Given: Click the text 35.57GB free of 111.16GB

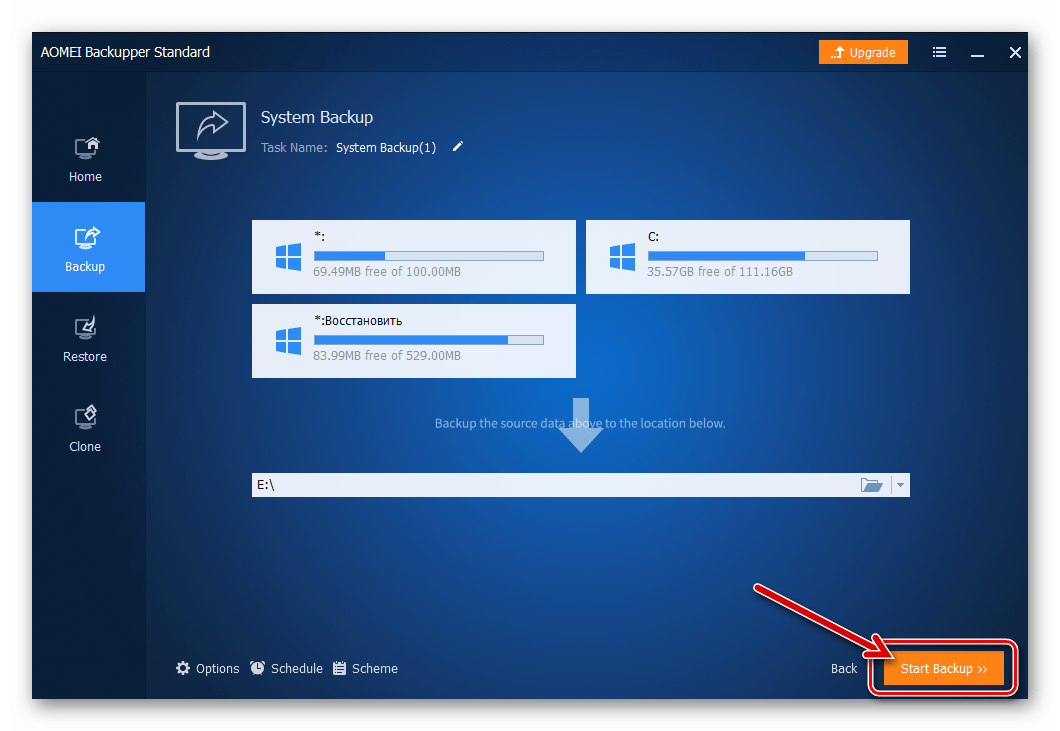Looking at the screenshot, I should click(720, 272).
